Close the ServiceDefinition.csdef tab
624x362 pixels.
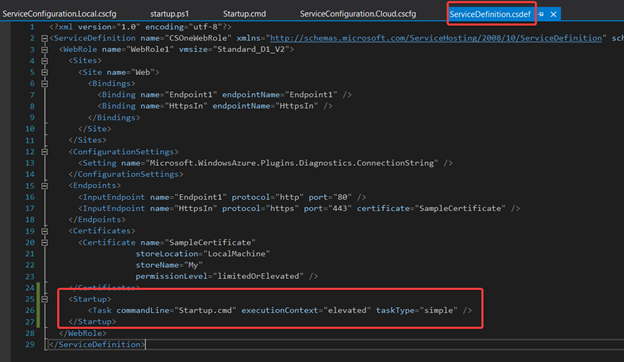click(x=553, y=14)
